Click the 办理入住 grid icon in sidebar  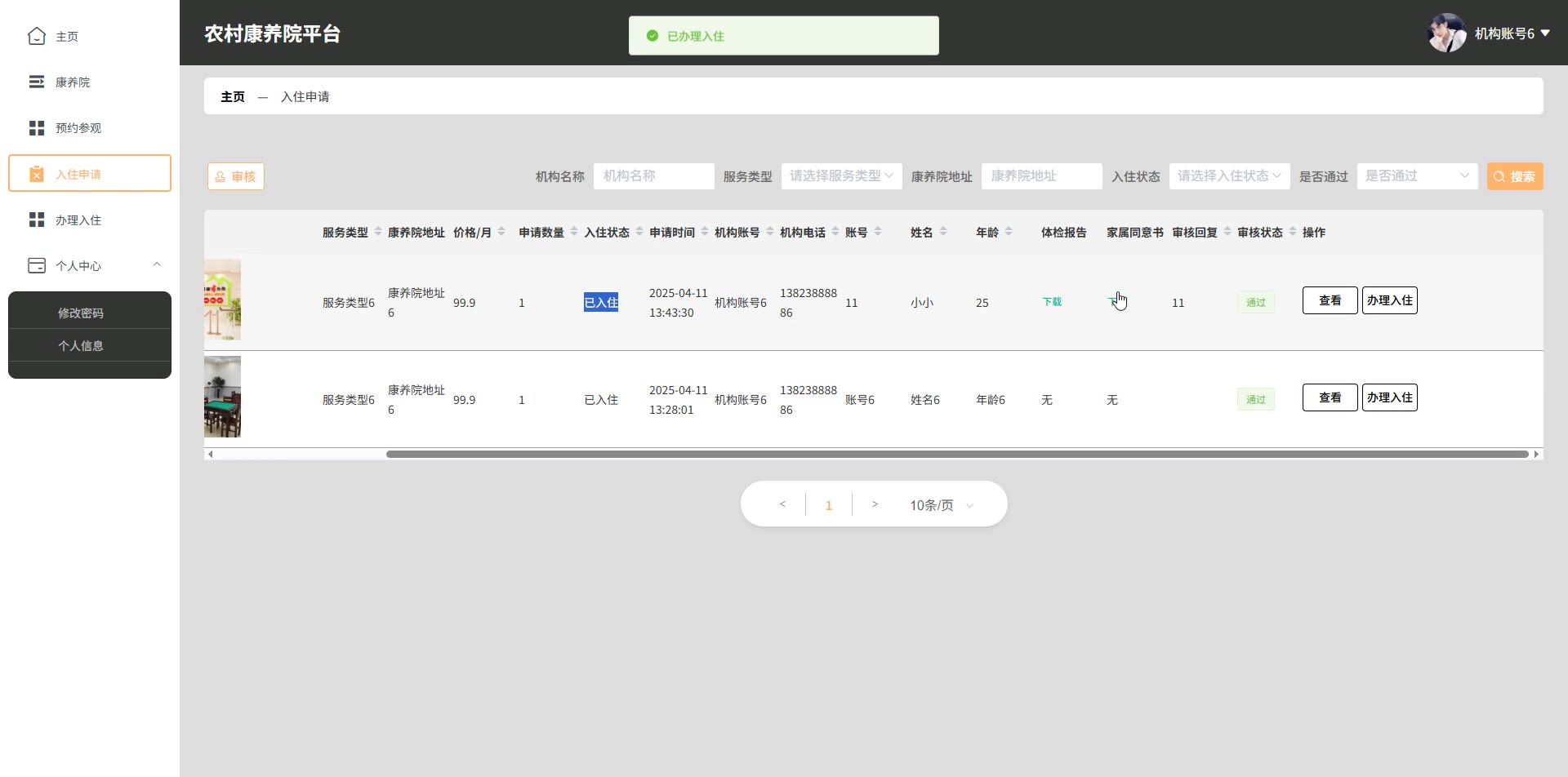37,220
